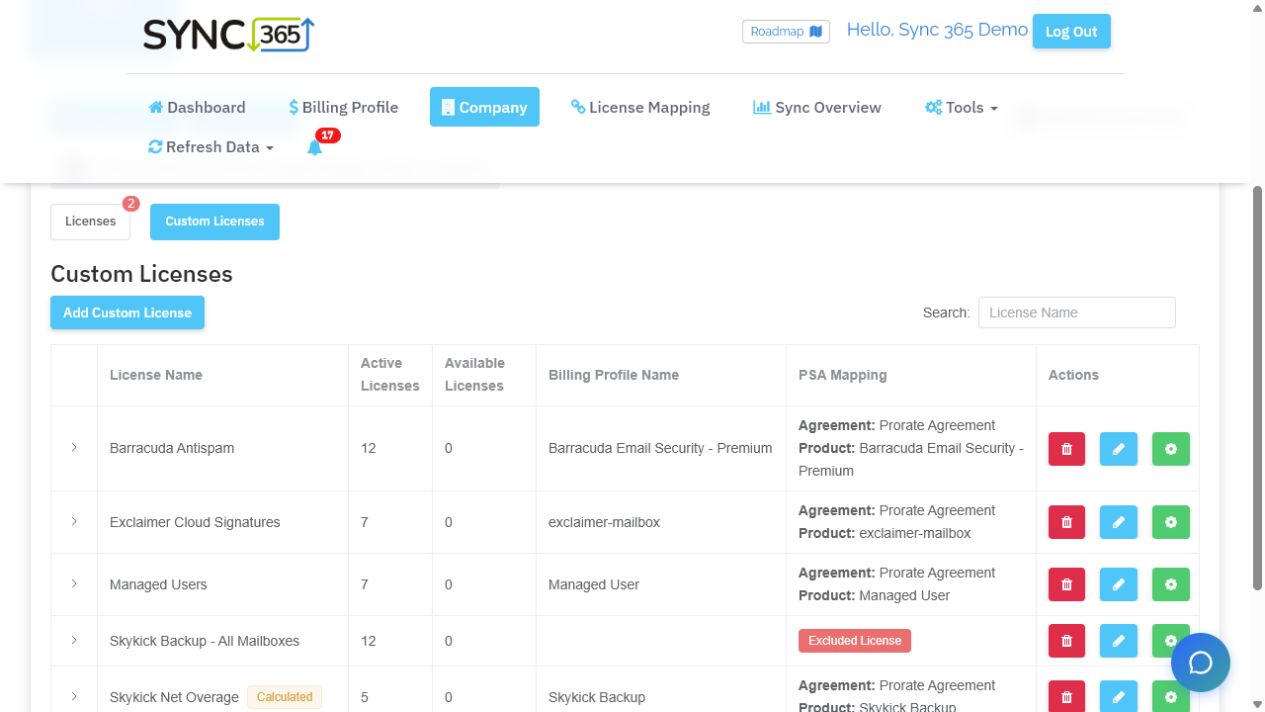Click the Sync 365 logo
This screenshot has width=1265, height=712.
tap(229, 35)
